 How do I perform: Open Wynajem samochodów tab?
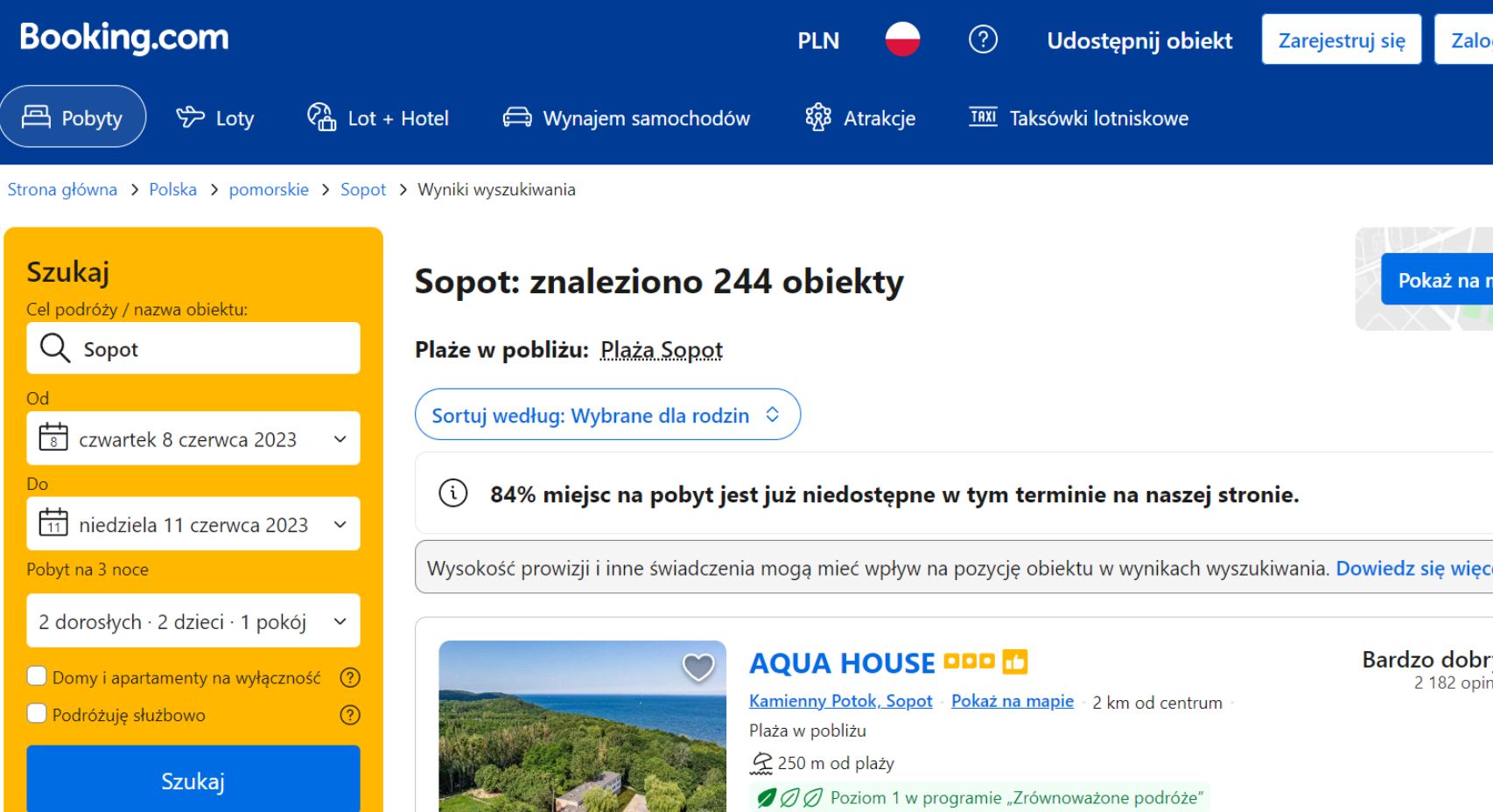click(627, 117)
